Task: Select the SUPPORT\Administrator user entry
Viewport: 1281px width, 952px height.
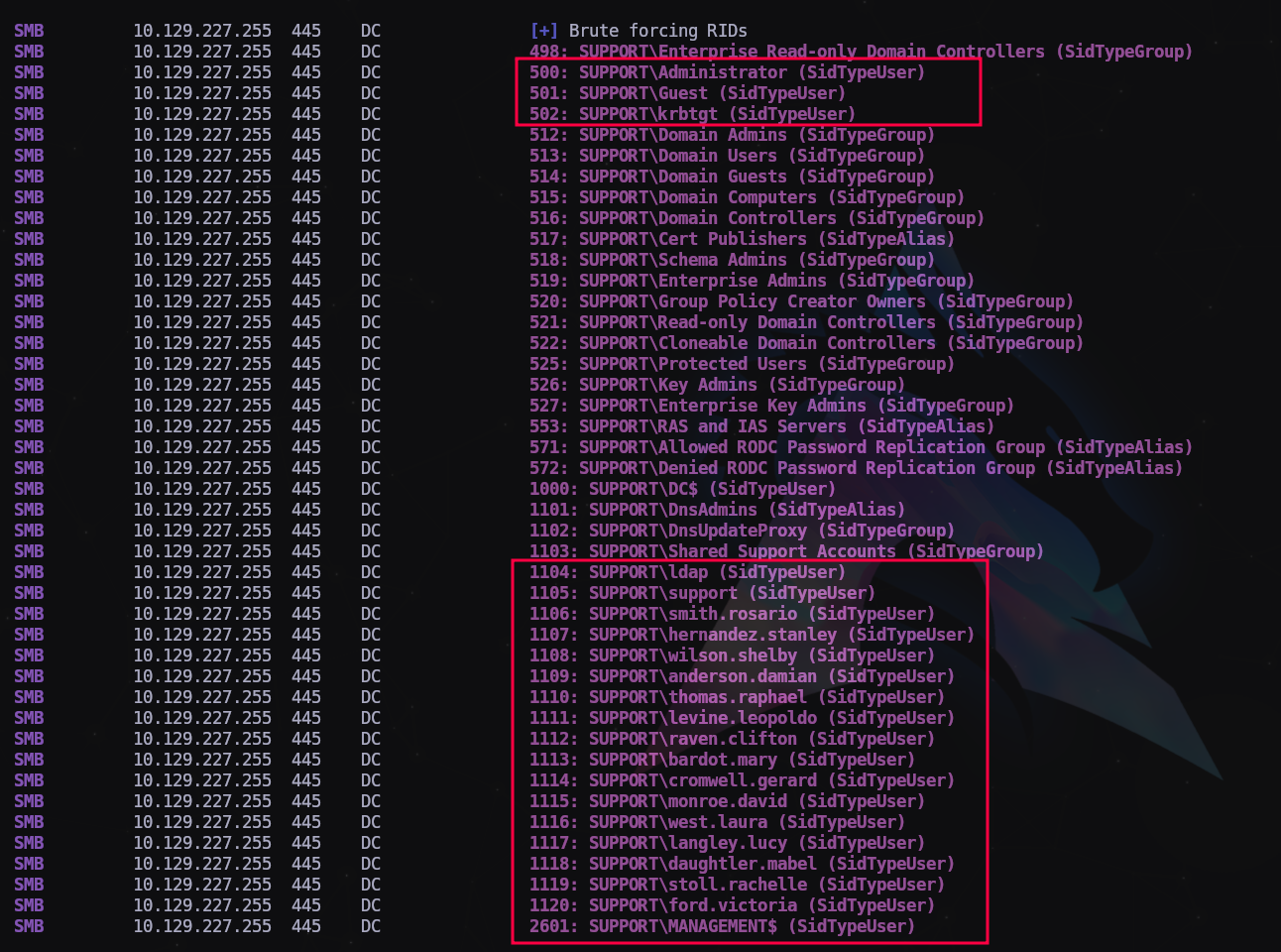Action: coord(726,72)
